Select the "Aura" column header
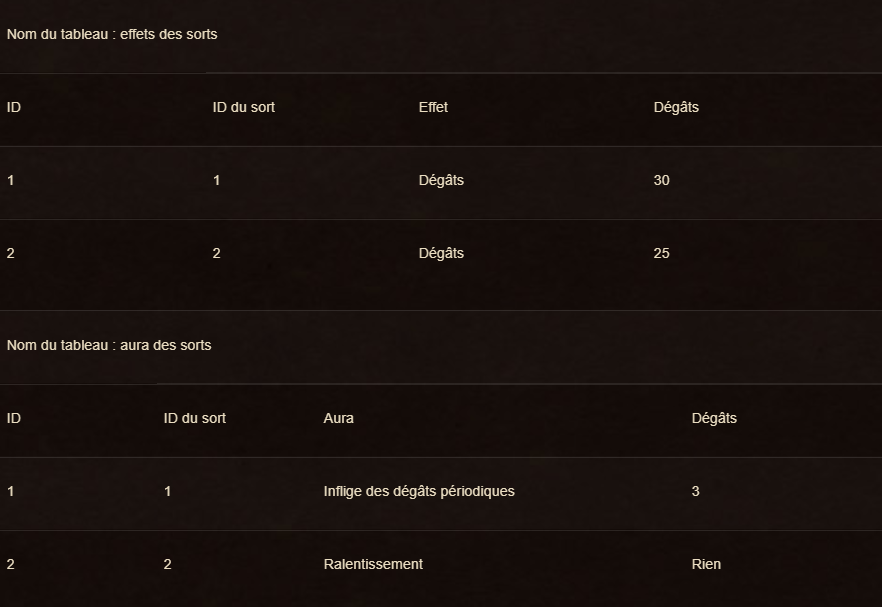The height and width of the screenshot is (607, 882). point(338,418)
